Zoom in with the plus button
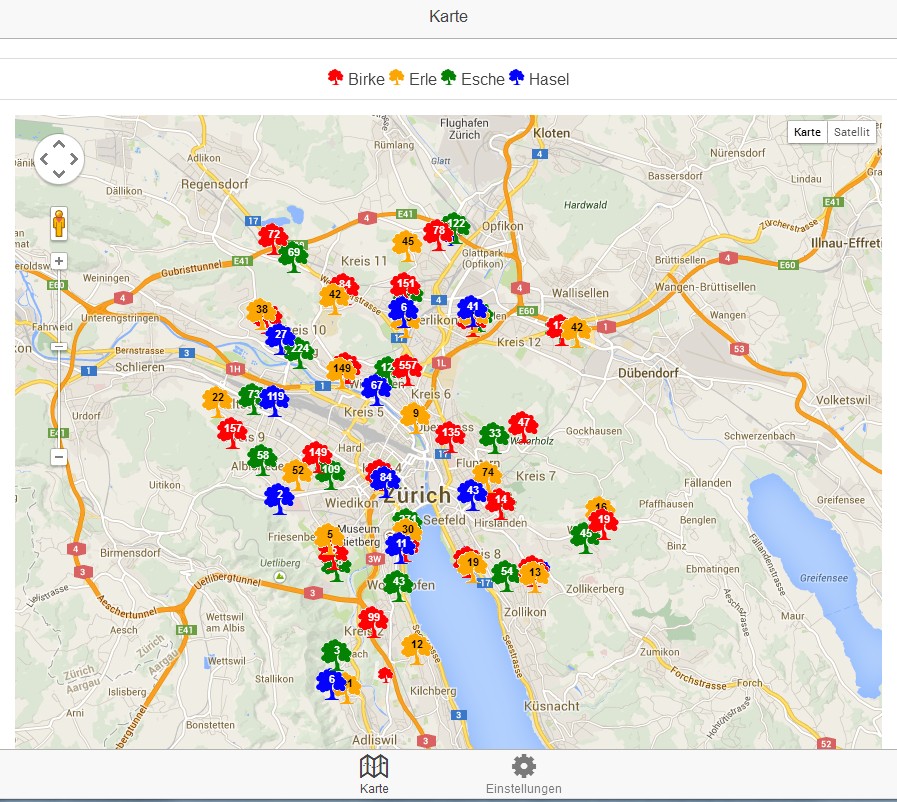This screenshot has width=897, height=802. click(x=59, y=261)
